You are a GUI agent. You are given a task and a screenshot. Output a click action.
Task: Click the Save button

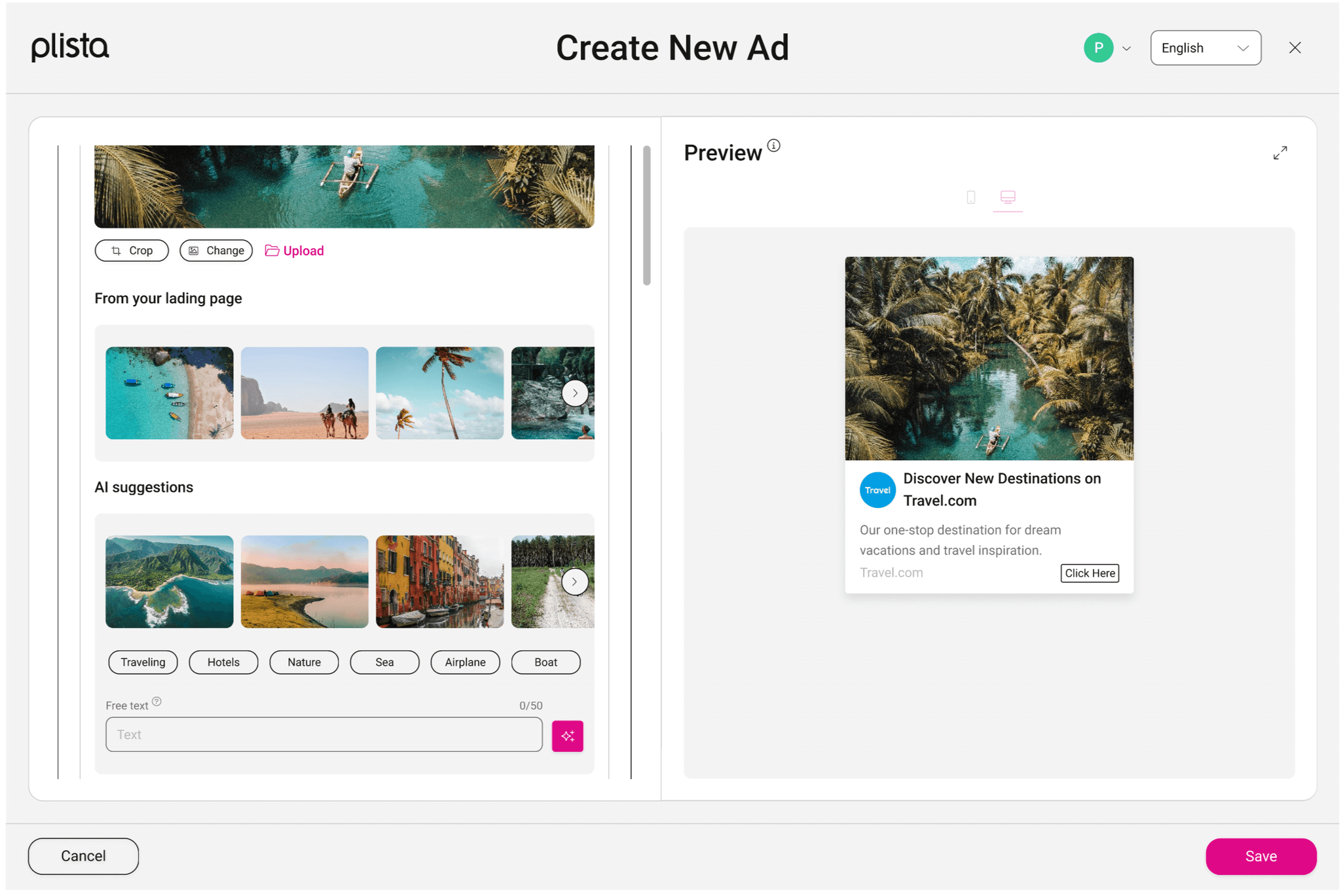1260,856
